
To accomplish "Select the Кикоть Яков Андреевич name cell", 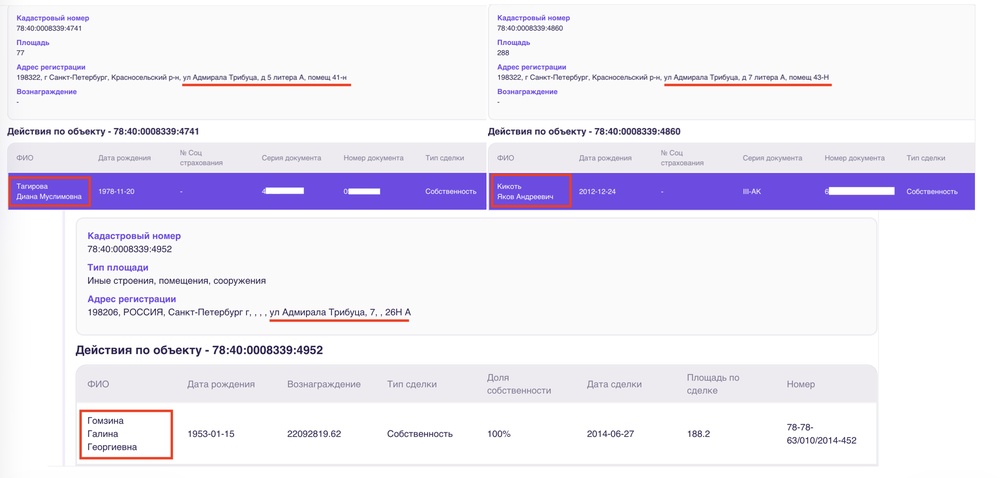I will click(x=530, y=191).
